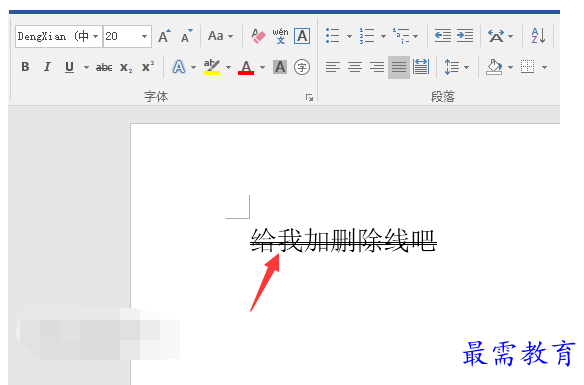Expand the highlight color dropdown arrow

[x=228, y=67]
